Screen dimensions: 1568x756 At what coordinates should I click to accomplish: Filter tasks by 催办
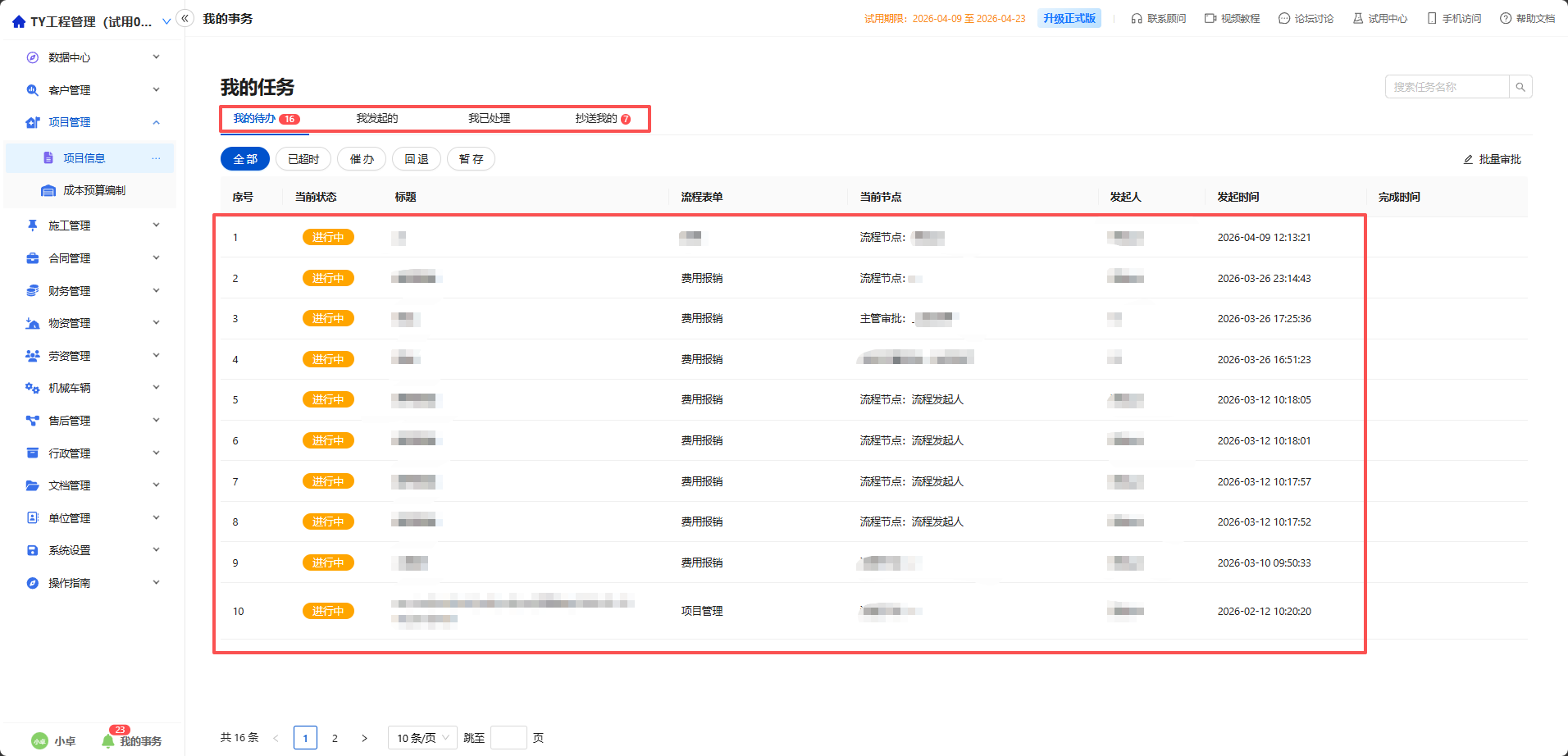[362, 159]
